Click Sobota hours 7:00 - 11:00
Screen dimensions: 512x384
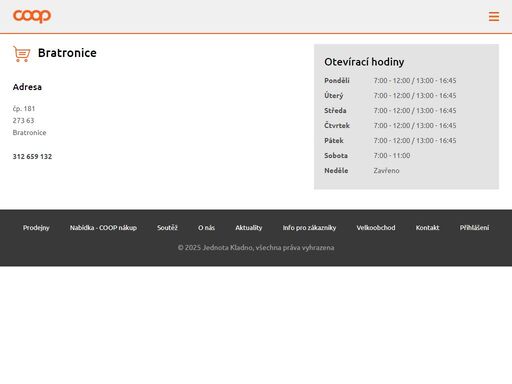click(392, 155)
